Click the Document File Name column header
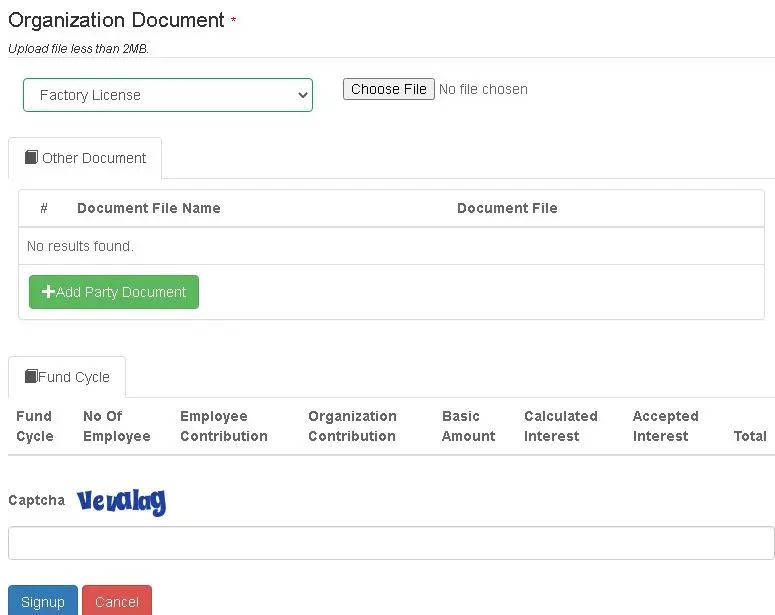 149,208
